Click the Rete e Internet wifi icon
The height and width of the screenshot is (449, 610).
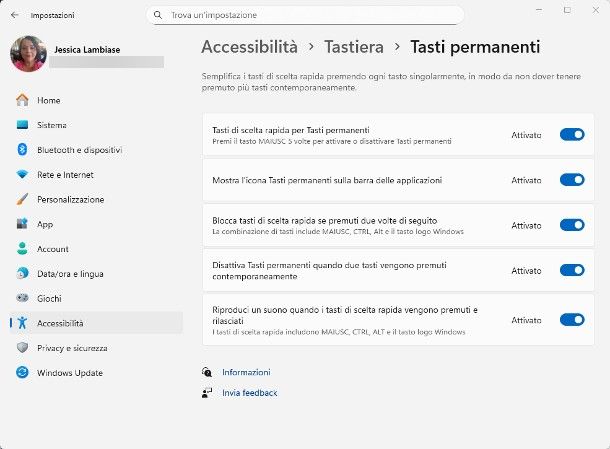(x=22, y=175)
